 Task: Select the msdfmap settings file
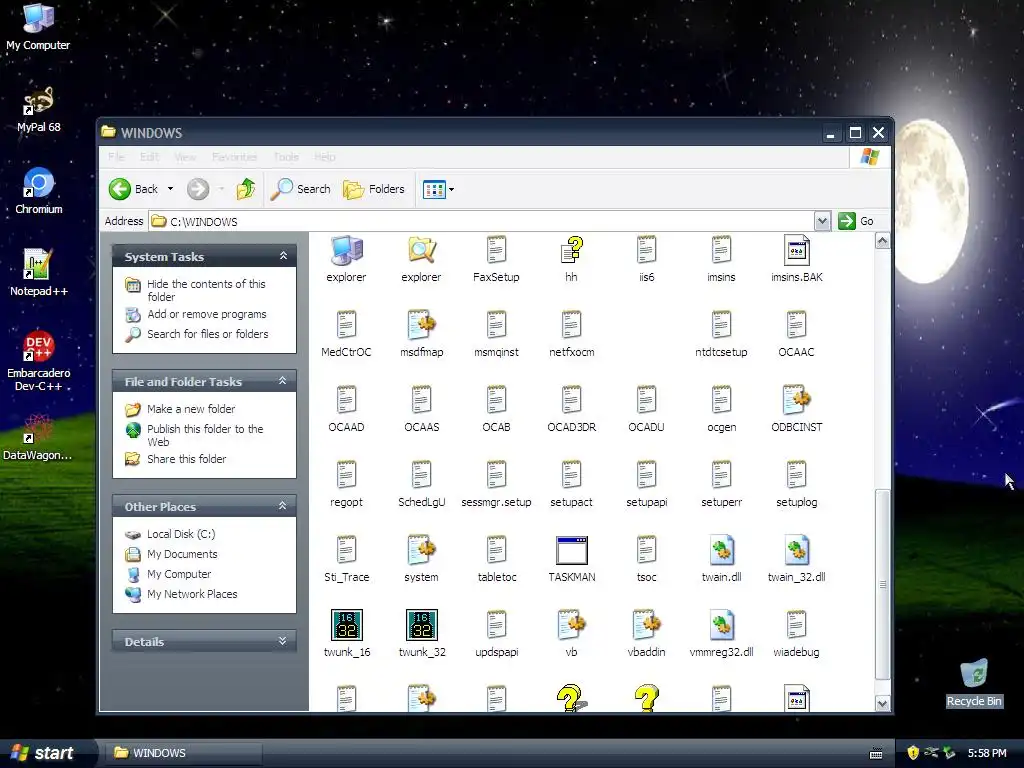point(421,325)
